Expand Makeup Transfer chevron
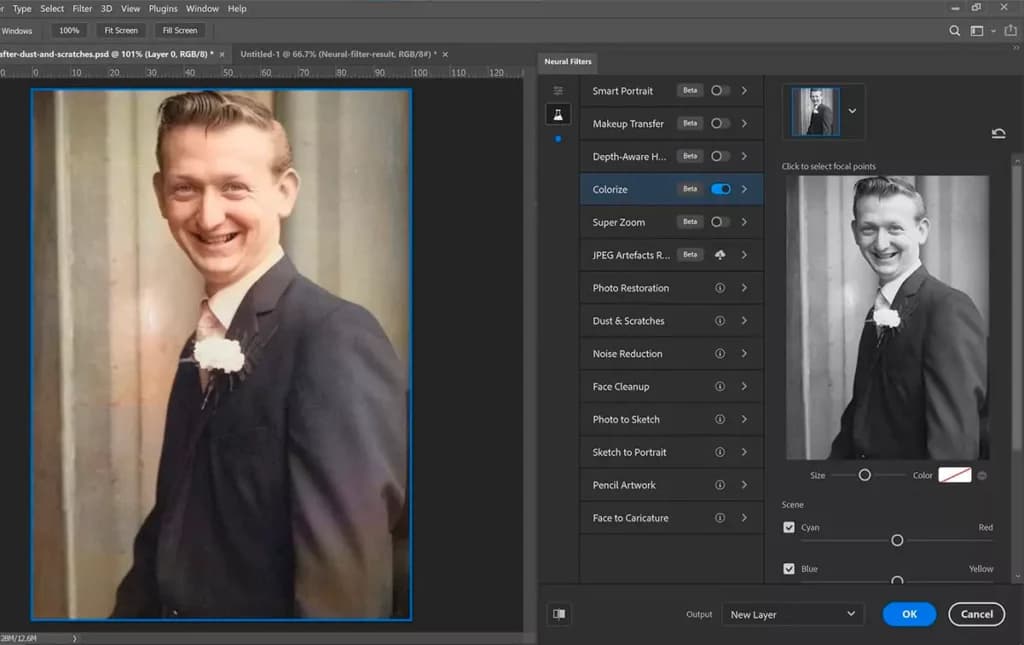 744,123
